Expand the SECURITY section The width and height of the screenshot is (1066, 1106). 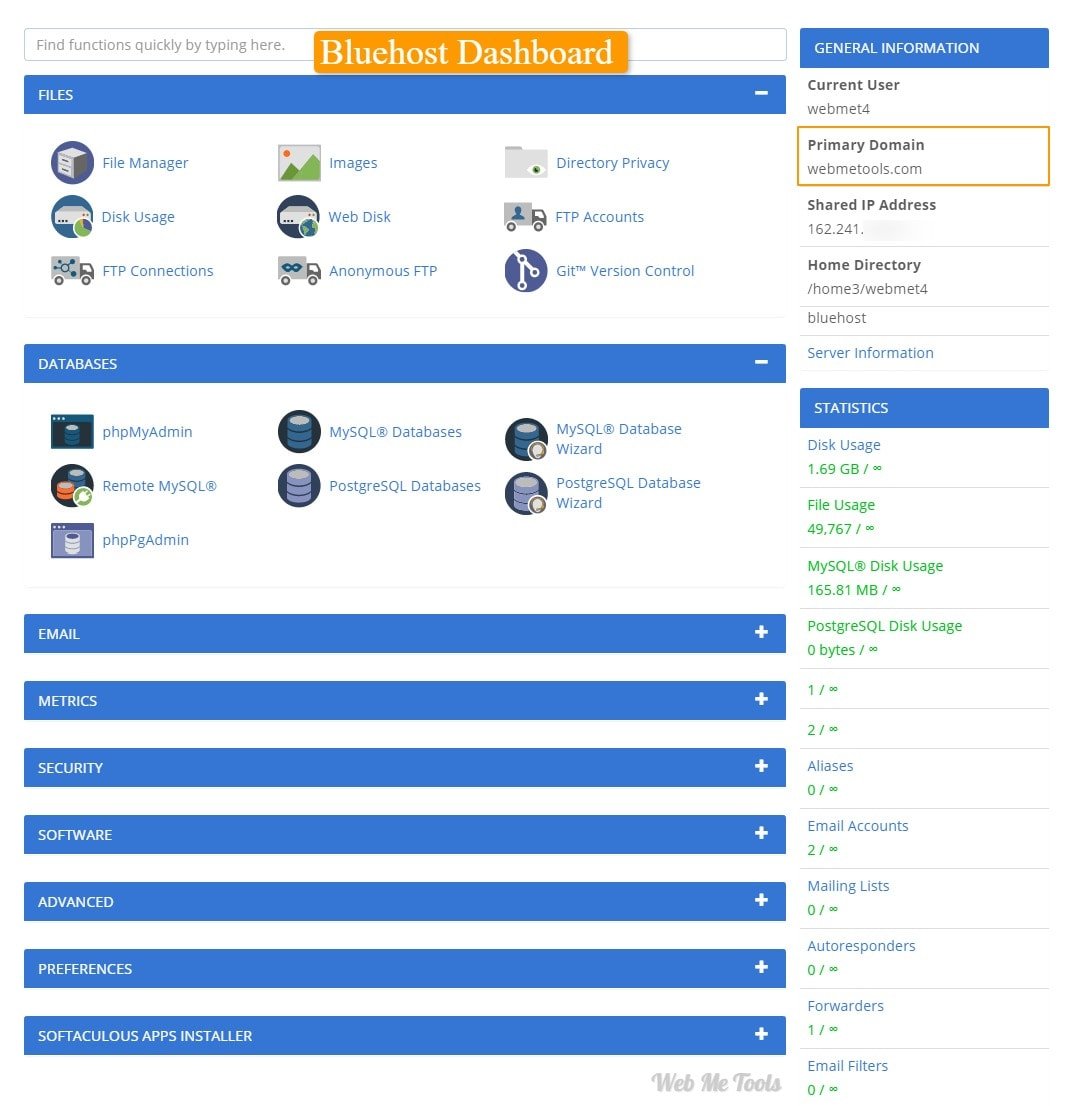pos(761,766)
